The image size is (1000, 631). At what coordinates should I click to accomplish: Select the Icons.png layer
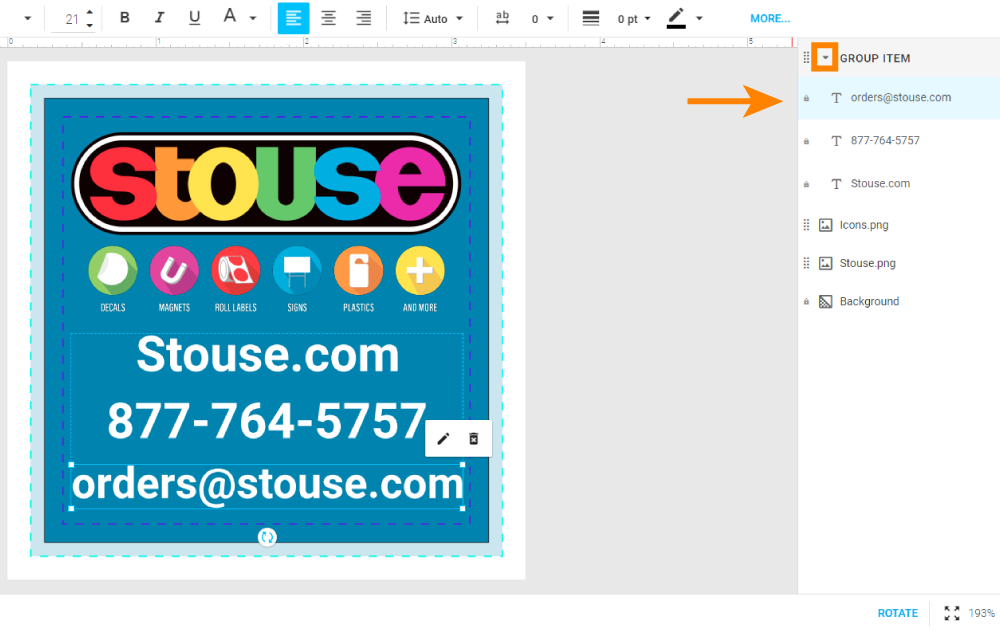(899, 225)
